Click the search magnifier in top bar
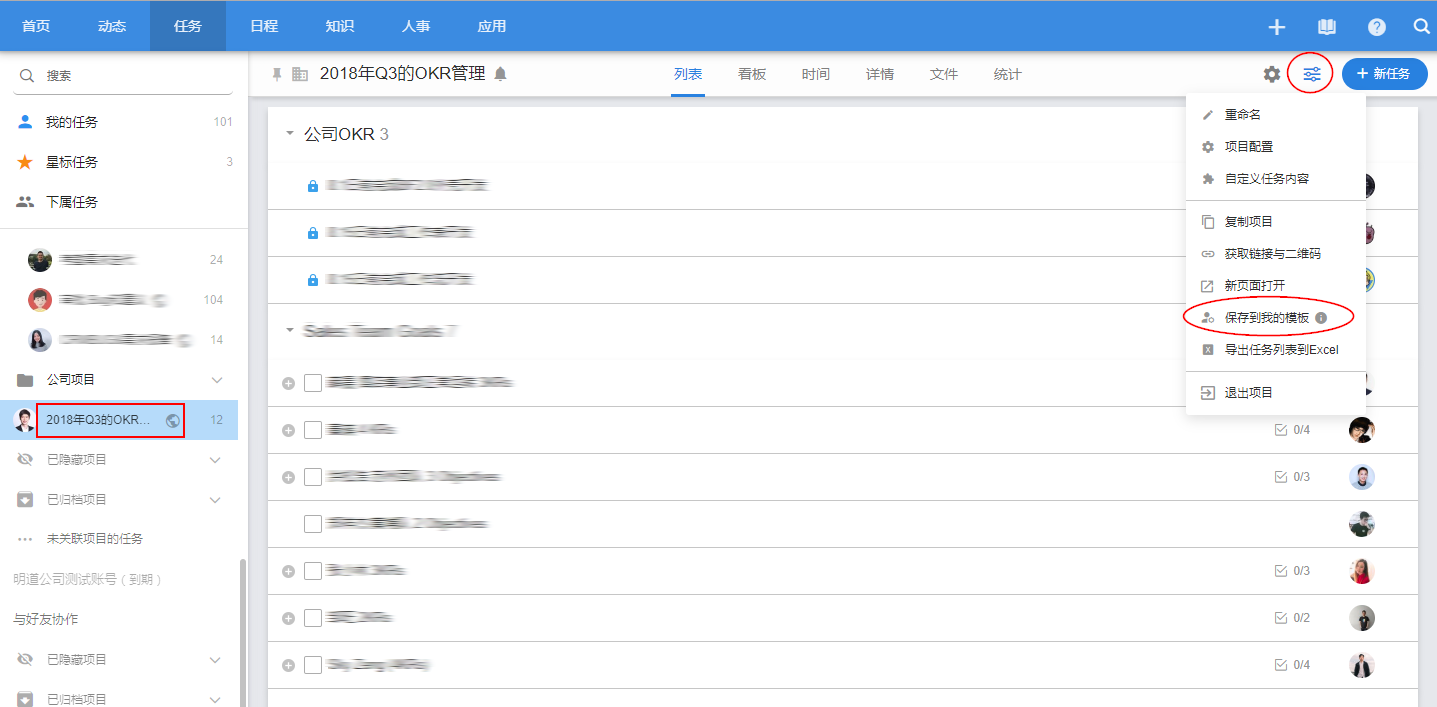This screenshot has height=707, width=1437. click(1421, 27)
